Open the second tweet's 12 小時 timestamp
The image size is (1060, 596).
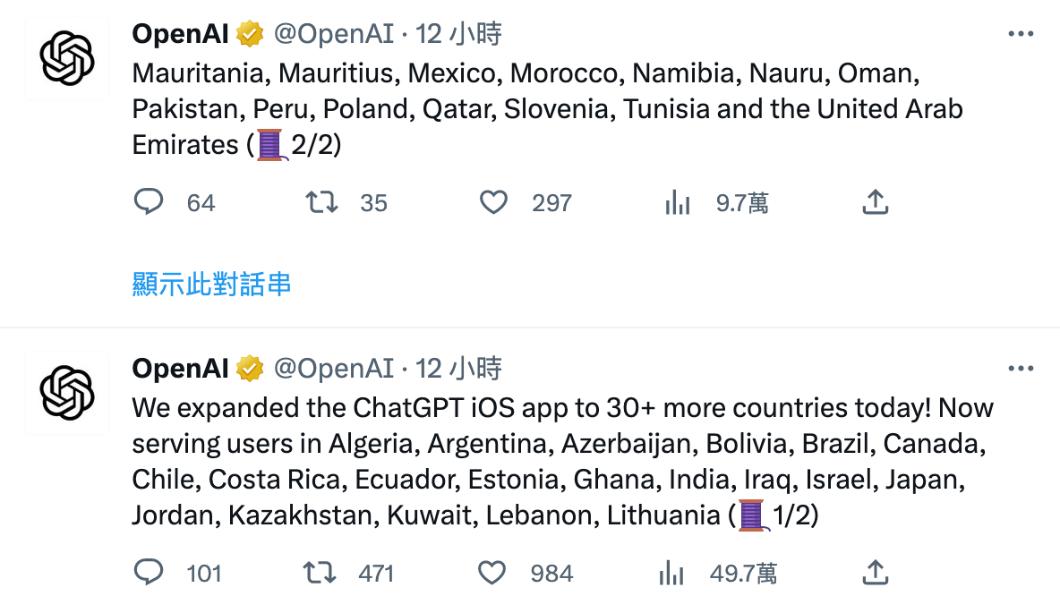[x=459, y=369]
